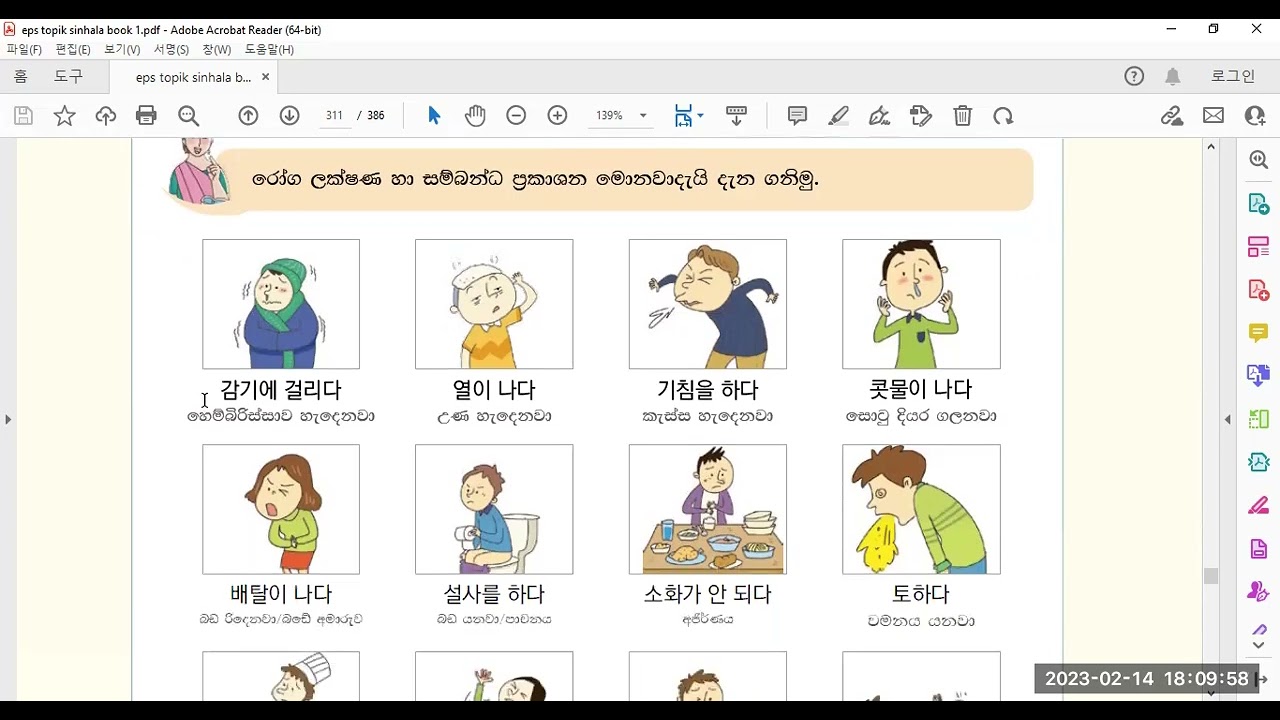Image resolution: width=1280 pixels, height=720 pixels.
Task: Rotate the page with the rotate icon
Action: (x=1003, y=116)
